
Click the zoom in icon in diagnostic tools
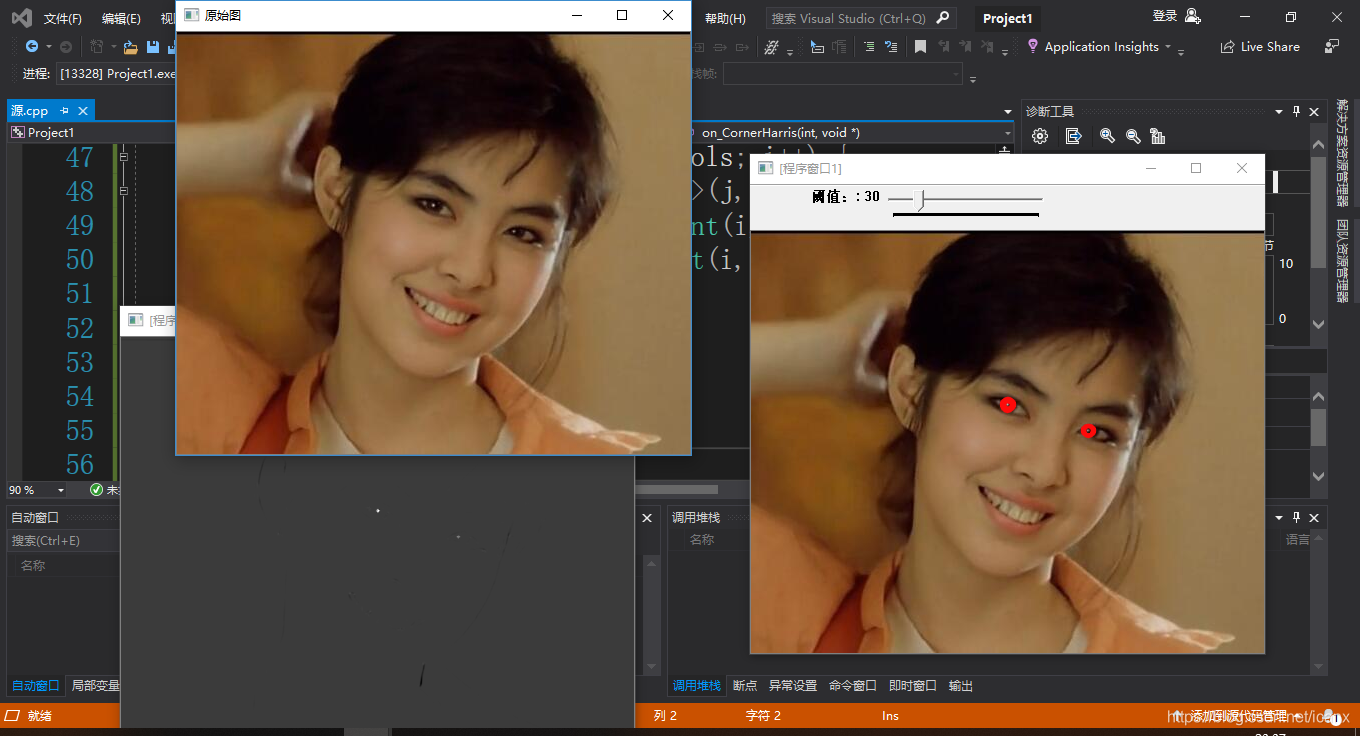(1107, 136)
